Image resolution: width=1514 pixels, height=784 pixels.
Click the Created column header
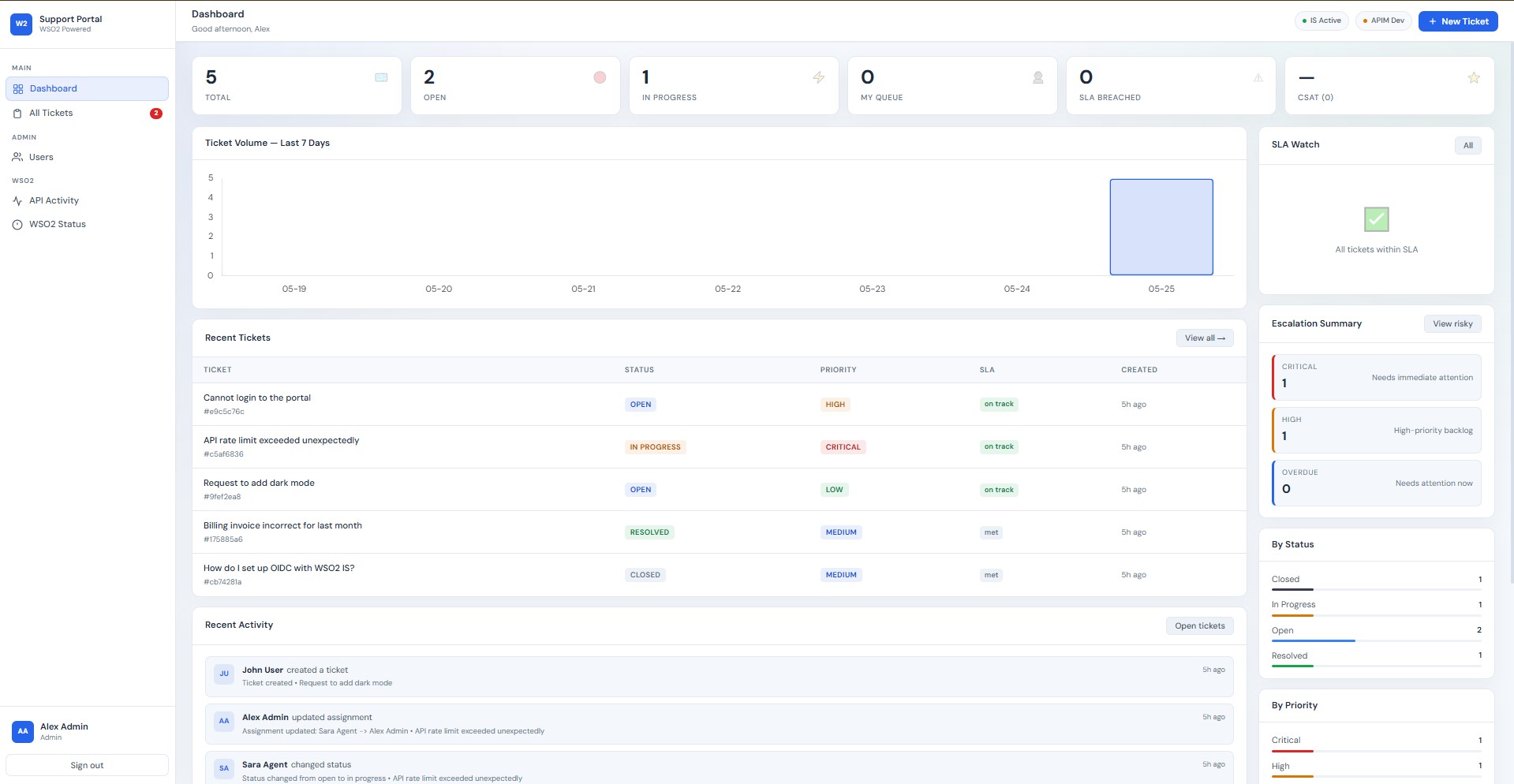point(1139,370)
